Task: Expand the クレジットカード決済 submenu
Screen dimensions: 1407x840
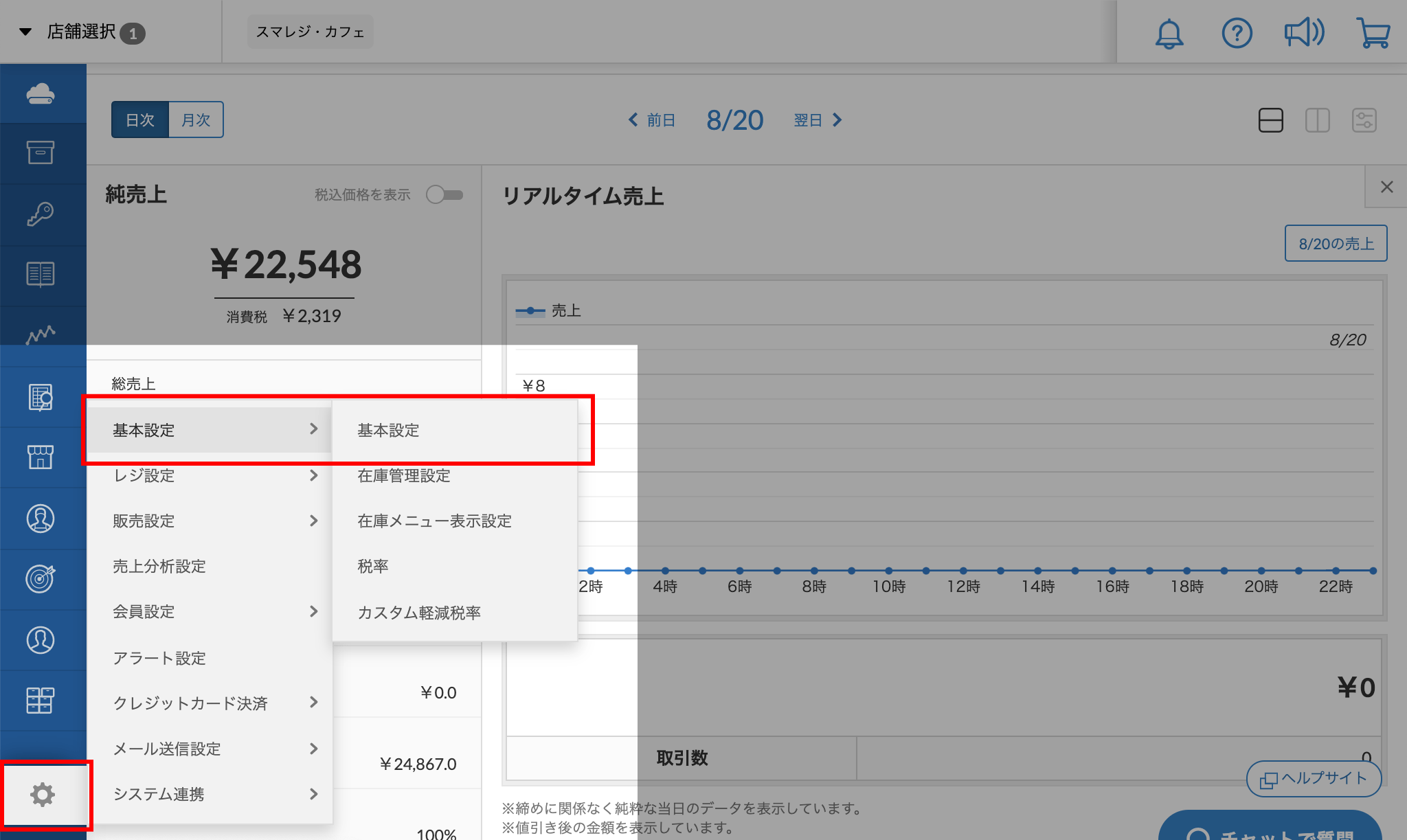Action: (x=210, y=703)
